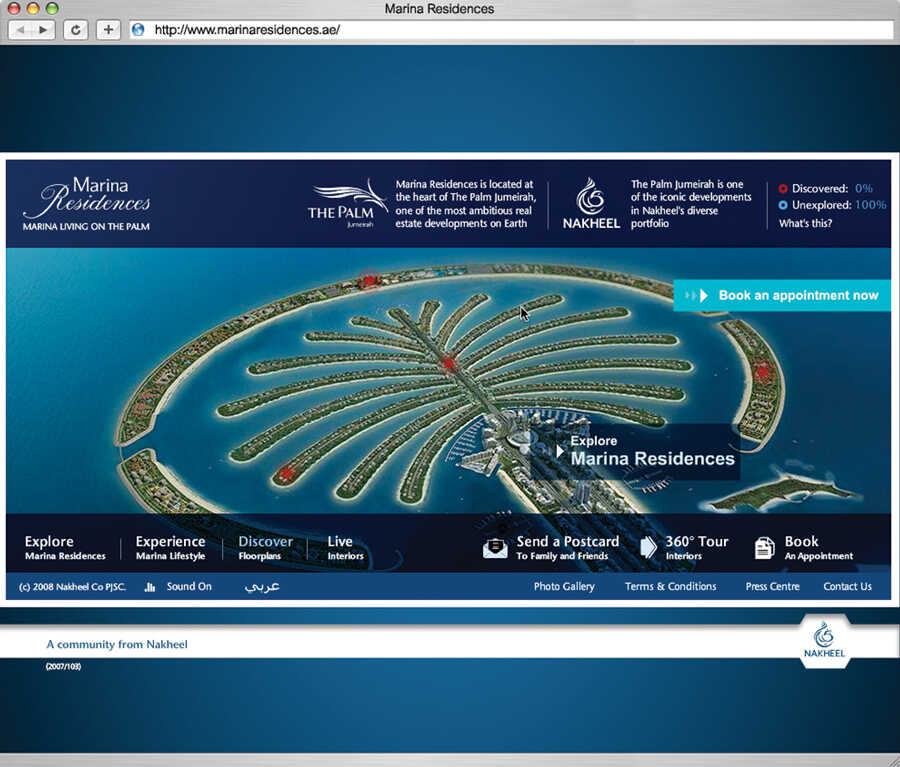Click the red close window button
The height and width of the screenshot is (767, 900).
point(14,8)
